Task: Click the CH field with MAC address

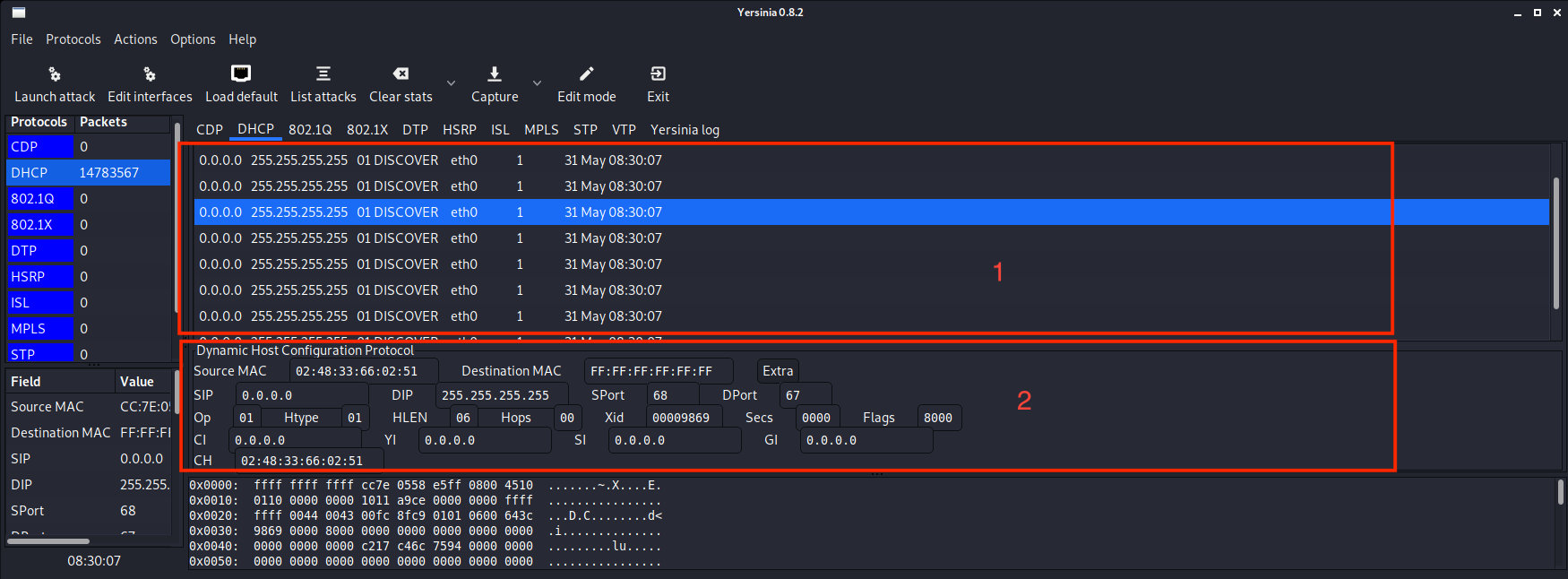Action: click(x=310, y=461)
